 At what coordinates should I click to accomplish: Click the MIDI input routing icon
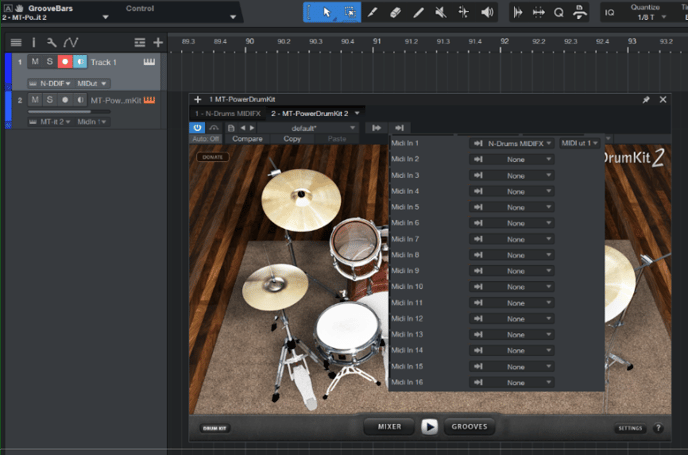coord(399,128)
